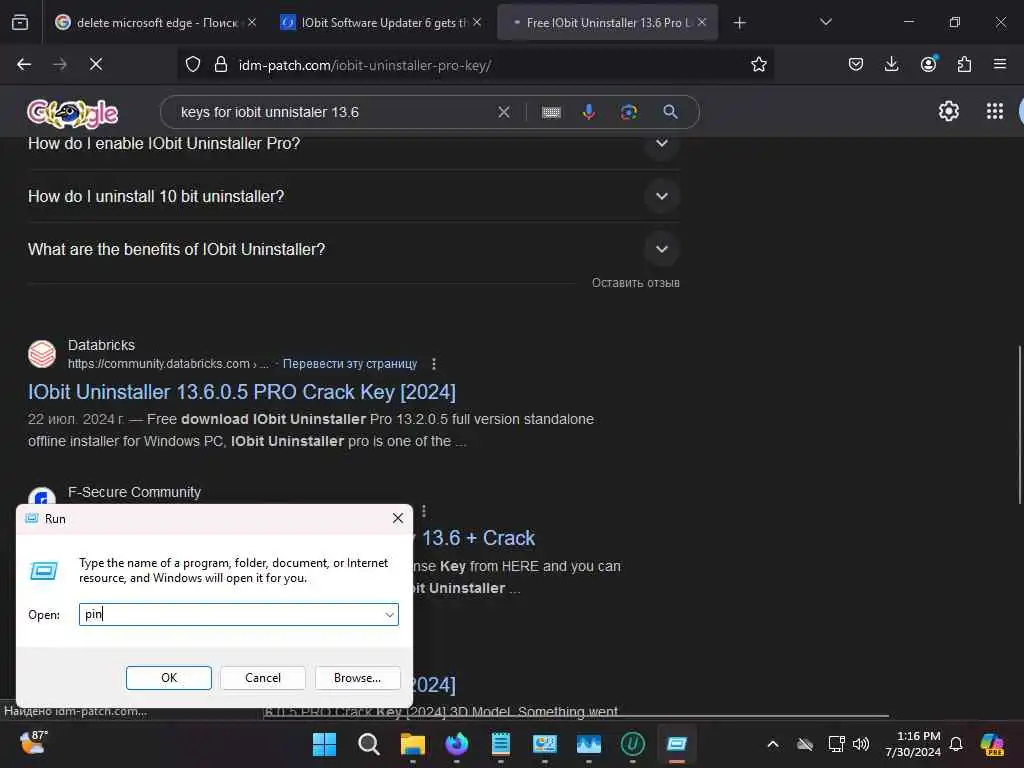Open the Run dialog Open history dropdown
The height and width of the screenshot is (768, 1024).
point(389,615)
